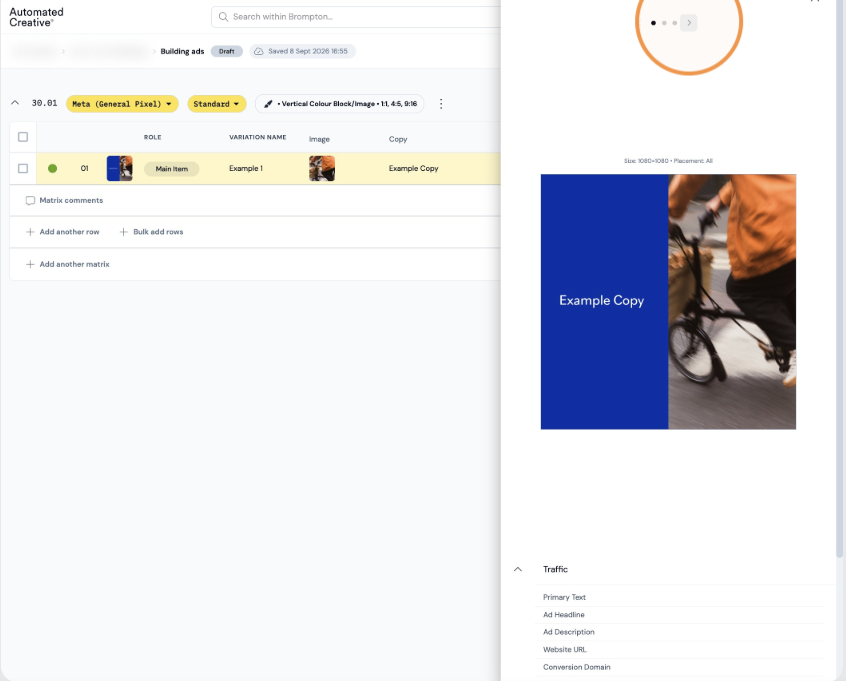846x684 pixels.
Task: Click the brush icon on the template selector
Action: (x=268, y=104)
